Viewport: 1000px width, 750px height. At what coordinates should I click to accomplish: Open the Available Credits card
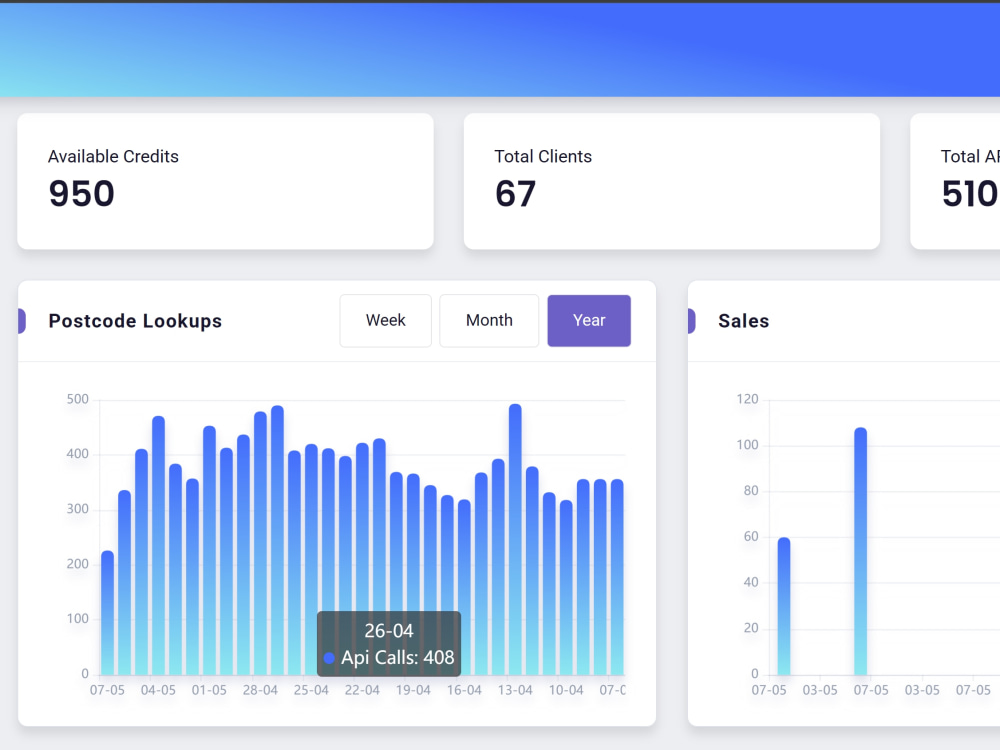point(225,181)
